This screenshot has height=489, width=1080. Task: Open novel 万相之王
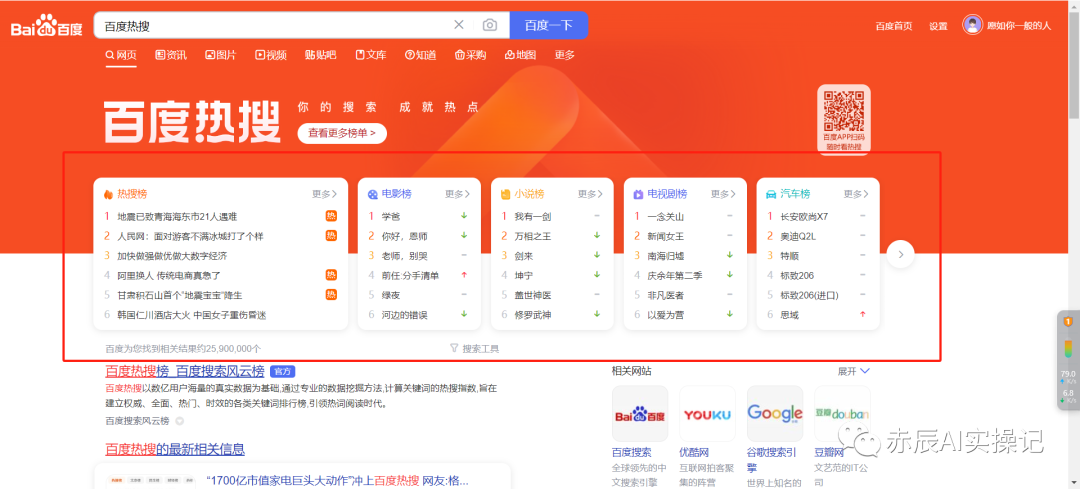coord(532,236)
